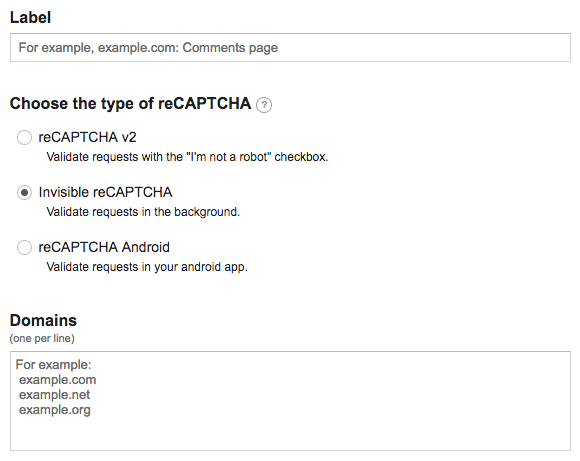Click the '(one per line)' hint text

(x=42, y=339)
